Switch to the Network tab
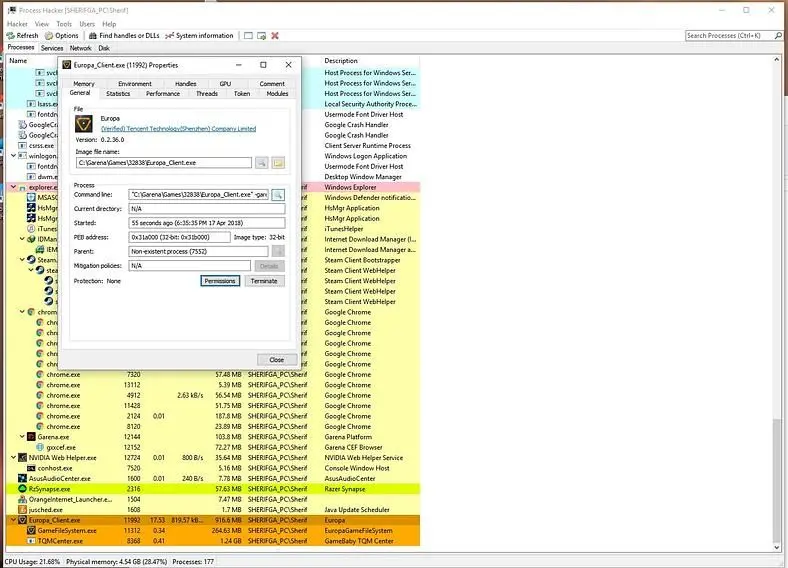 tap(80, 48)
